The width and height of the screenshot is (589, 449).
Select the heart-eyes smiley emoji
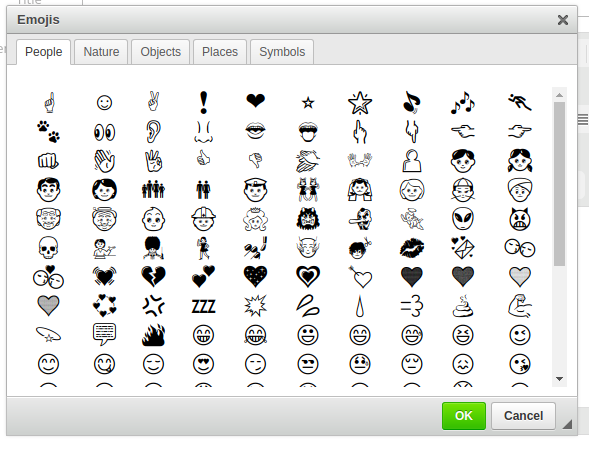pyautogui.click(x=203, y=364)
